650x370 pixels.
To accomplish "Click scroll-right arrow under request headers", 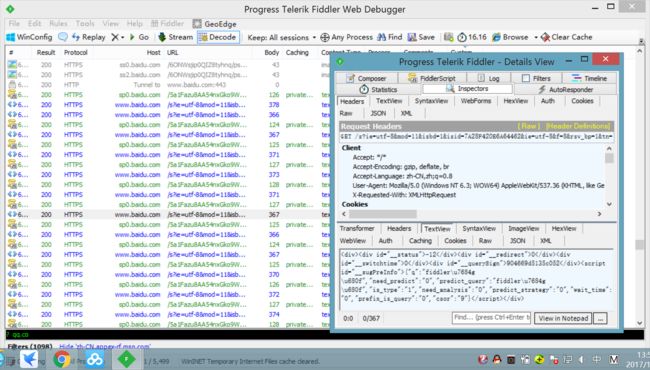I will (x=599, y=214).
